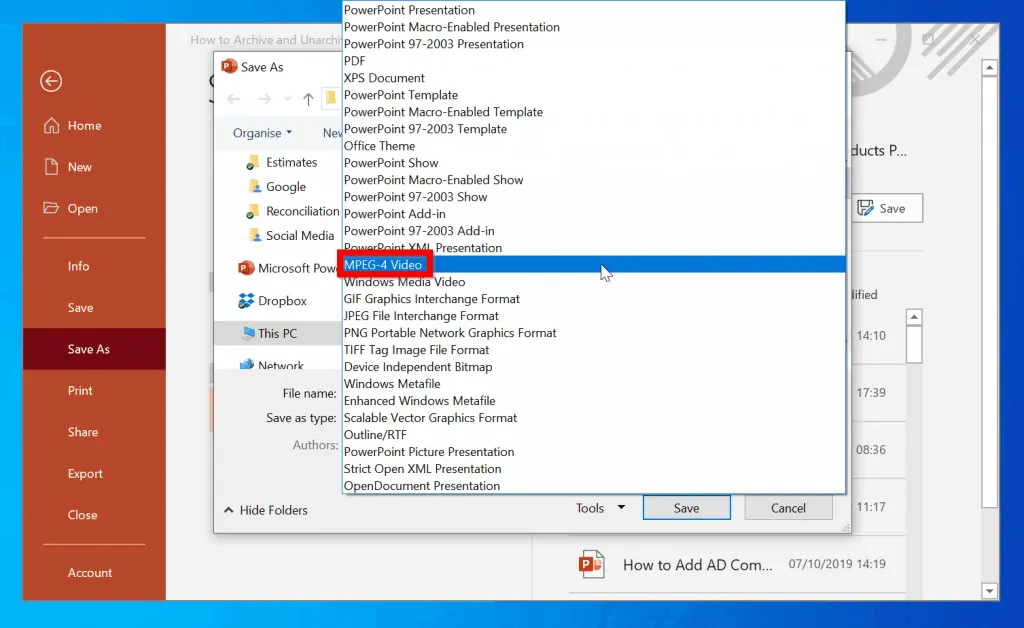Click the Google folder icon in the navigation tree

pos(255,187)
